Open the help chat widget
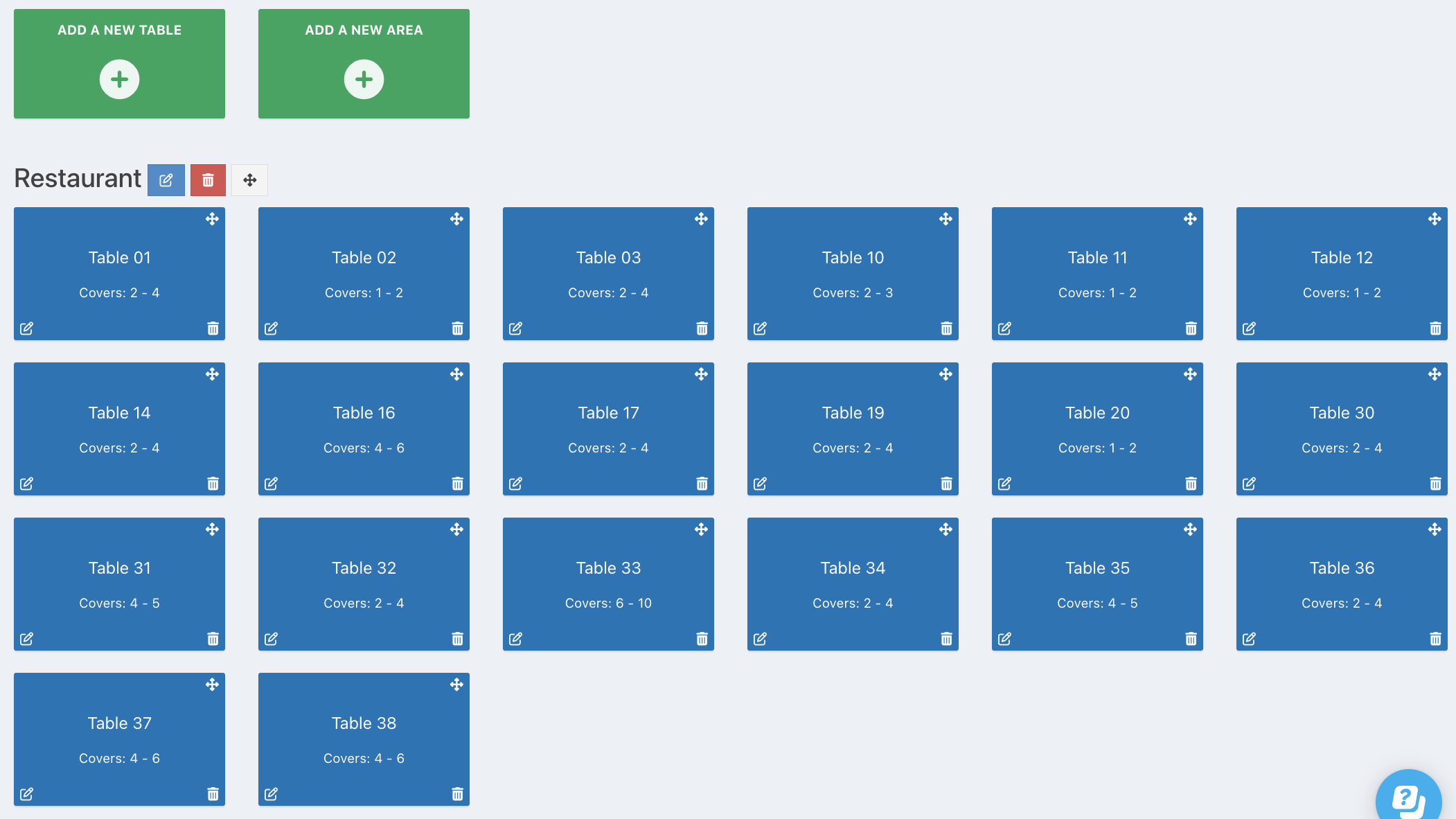The image size is (1456, 819). point(1408,798)
